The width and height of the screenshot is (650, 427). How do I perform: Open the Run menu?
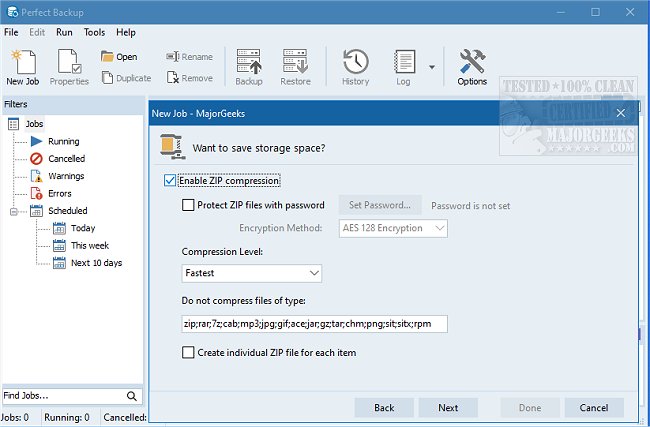tap(64, 32)
